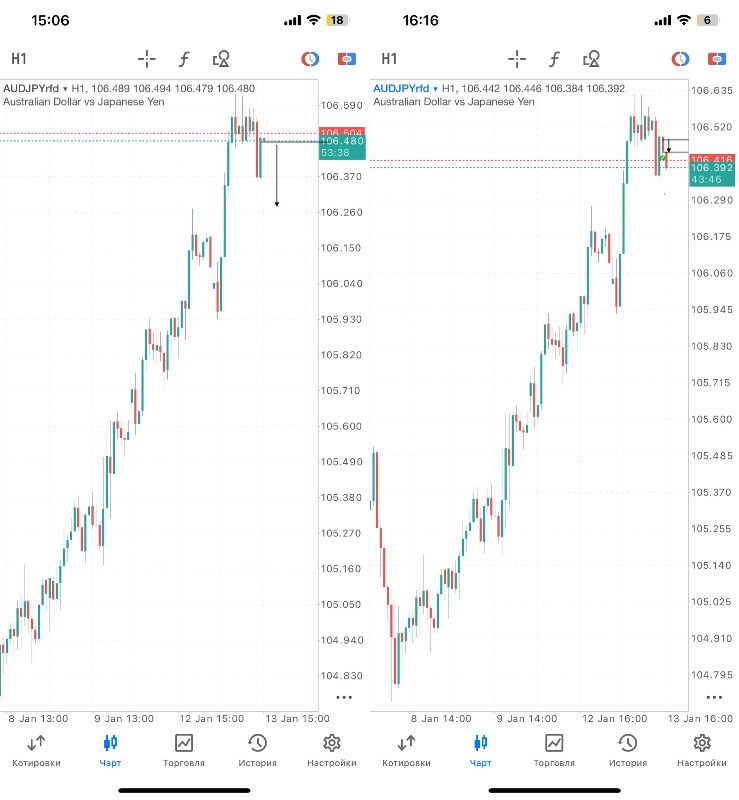Tap red-blue circular icon on left screen
The image size is (739, 800).
tap(310, 59)
